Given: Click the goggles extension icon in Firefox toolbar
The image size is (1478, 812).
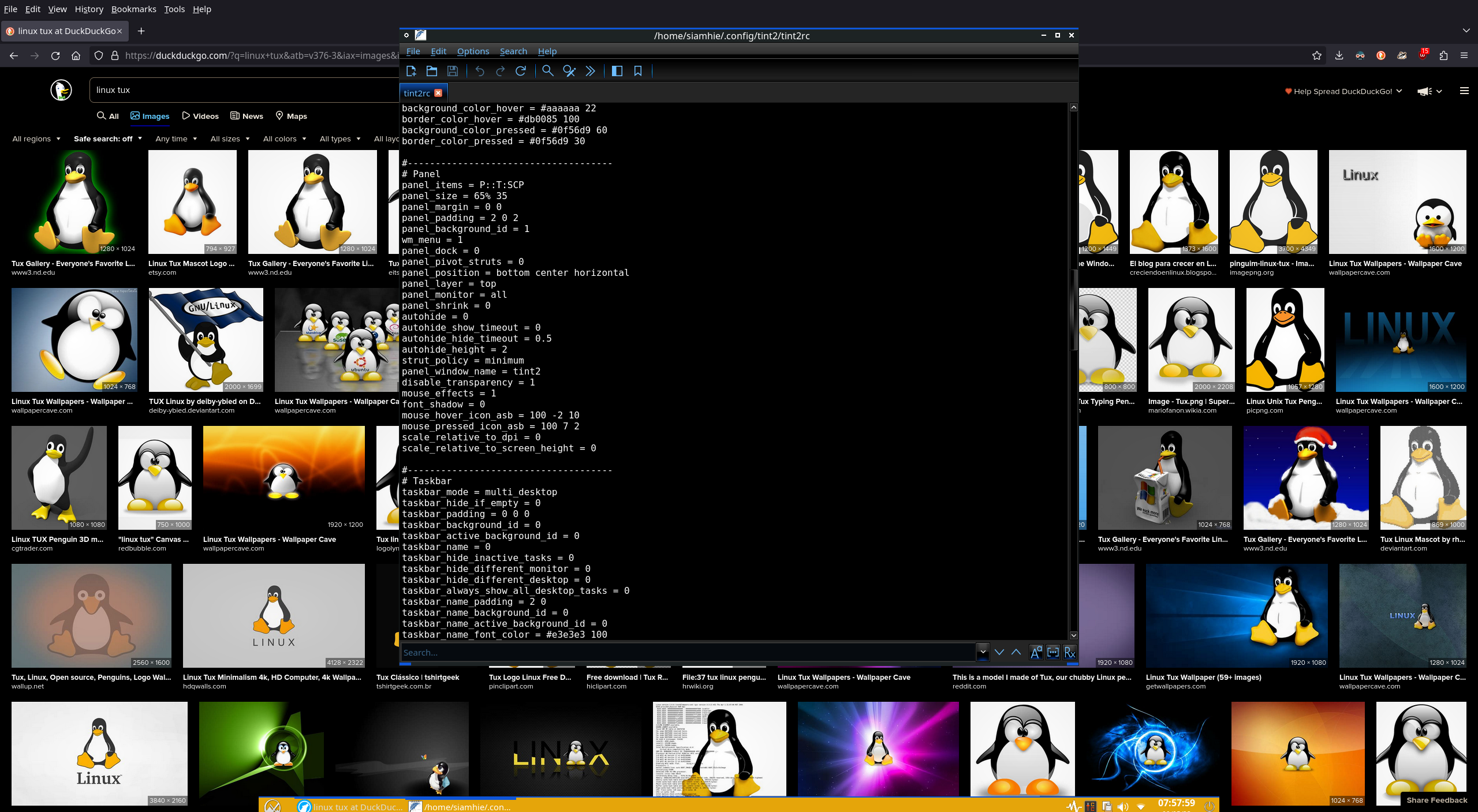Looking at the screenshot, I should (x=1360, y=55).
